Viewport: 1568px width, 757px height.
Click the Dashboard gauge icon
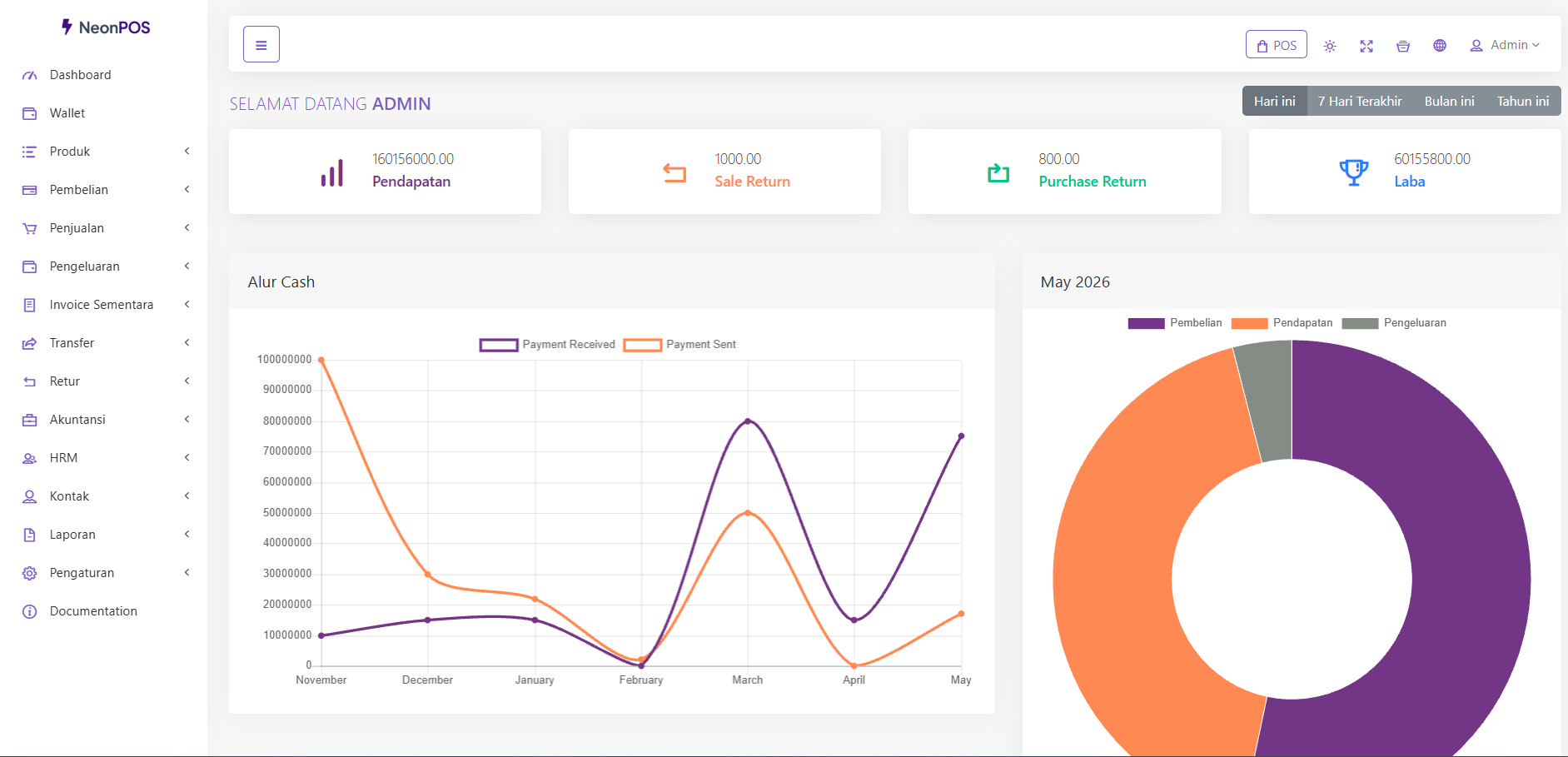click(29, 75)
